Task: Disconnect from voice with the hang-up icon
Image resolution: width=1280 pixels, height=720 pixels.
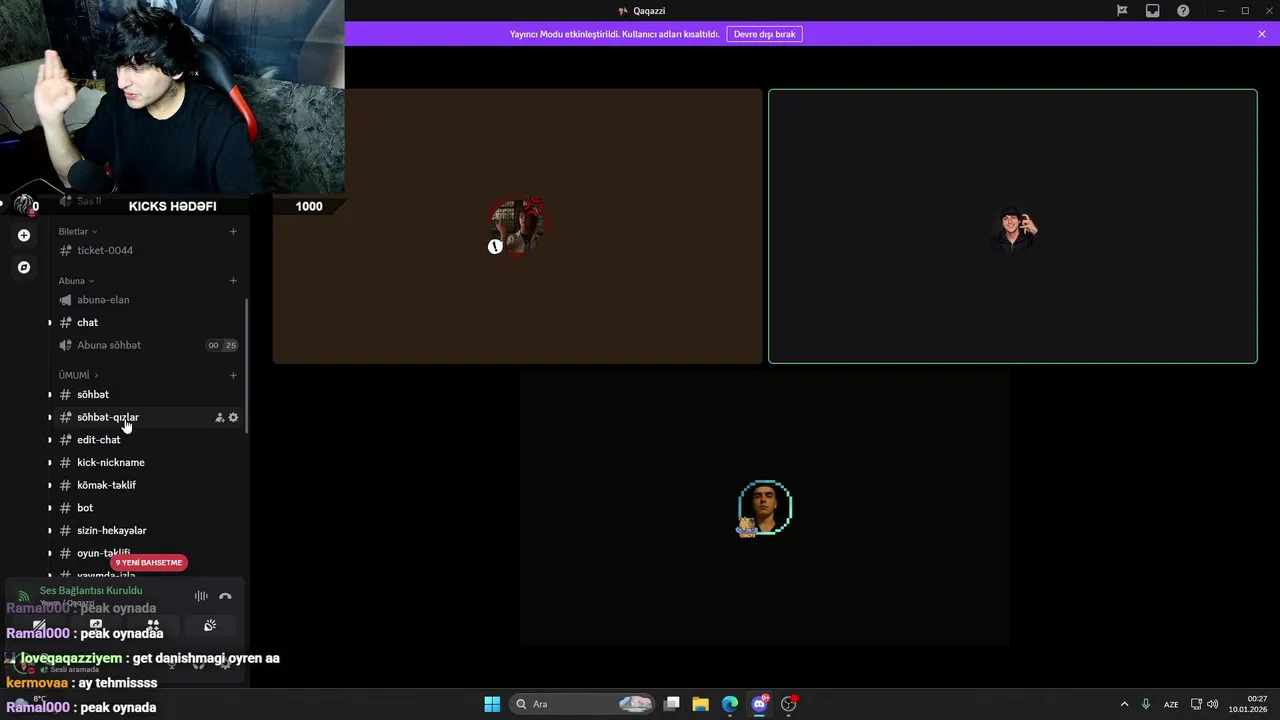Action: 225,596
